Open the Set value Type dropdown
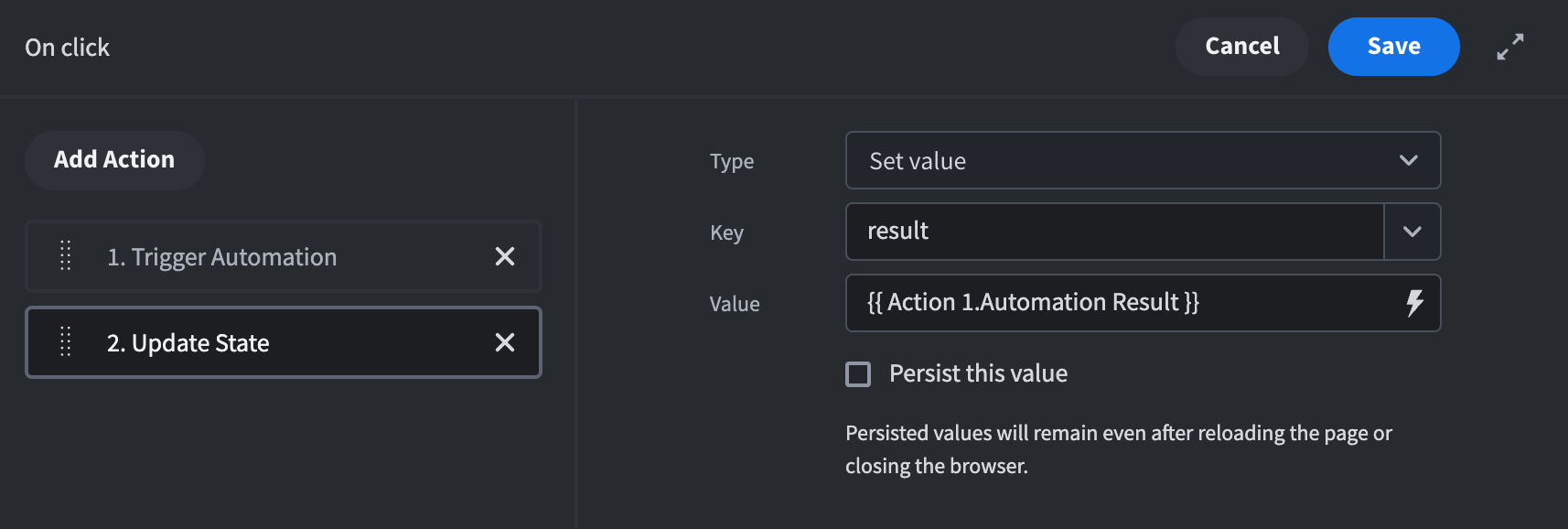The height and width of the screenshot is (529, 1568). pyautogui.click(x=1125, y=161)
